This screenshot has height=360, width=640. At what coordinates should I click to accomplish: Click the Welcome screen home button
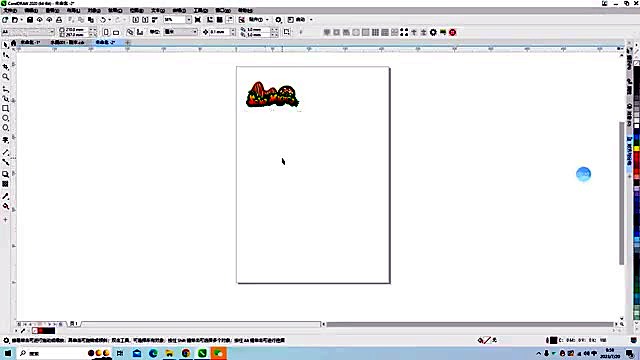tap(13, 42)
